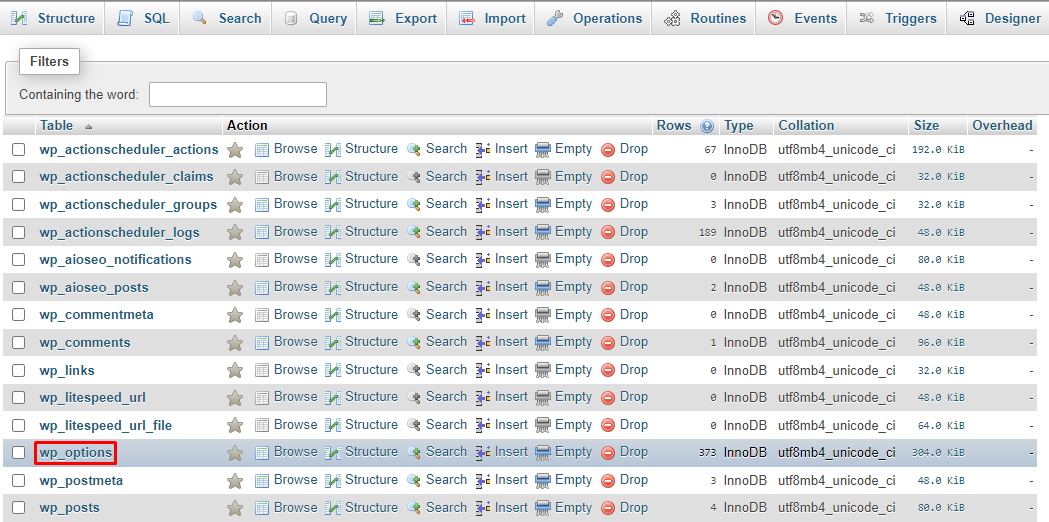Screen dimensions: 1049x522
Task: Click Drop icon for wp_litespeed_url row
Action: (x=608, y=398)
